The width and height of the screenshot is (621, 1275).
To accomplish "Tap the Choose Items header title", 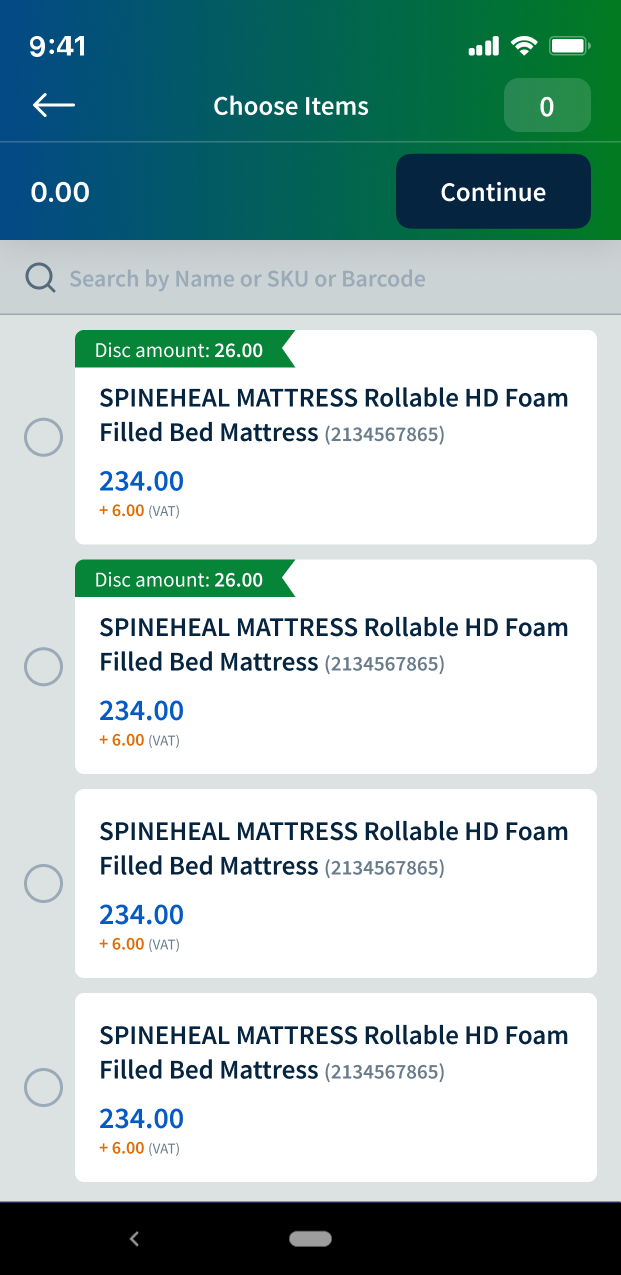I will (x=291, y=106).
